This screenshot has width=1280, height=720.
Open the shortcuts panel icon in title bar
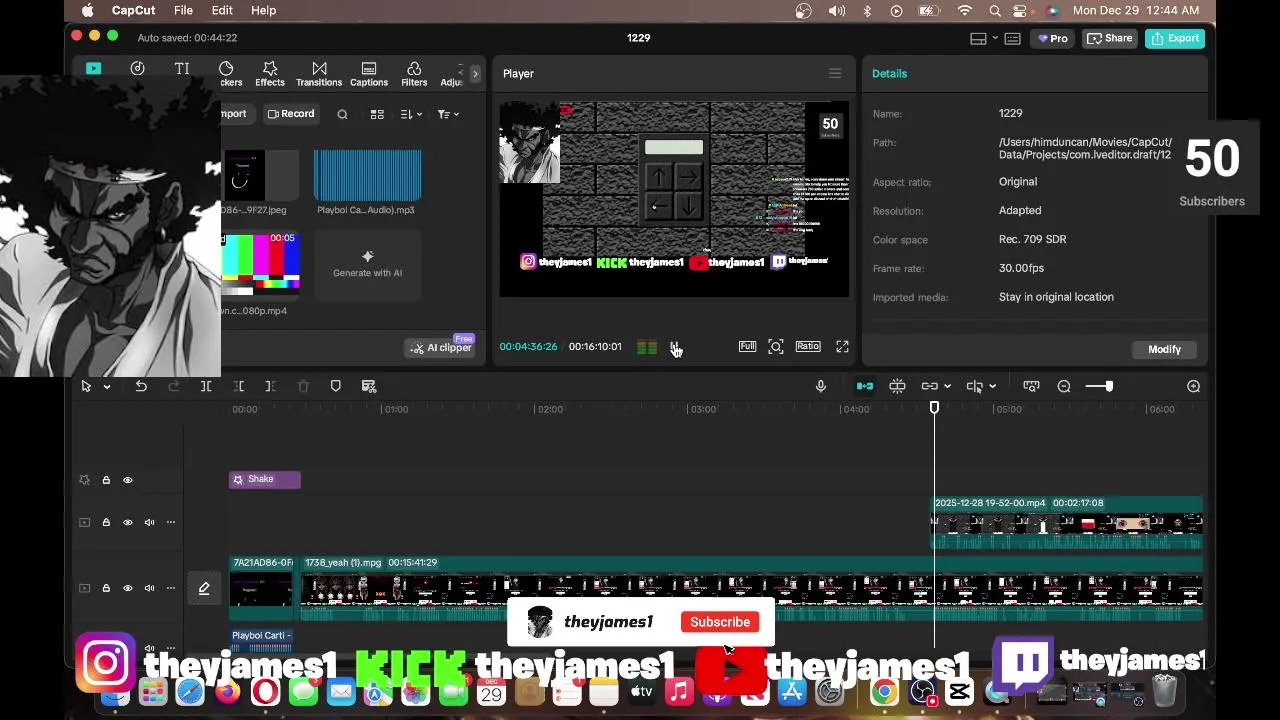(1012, 38)
